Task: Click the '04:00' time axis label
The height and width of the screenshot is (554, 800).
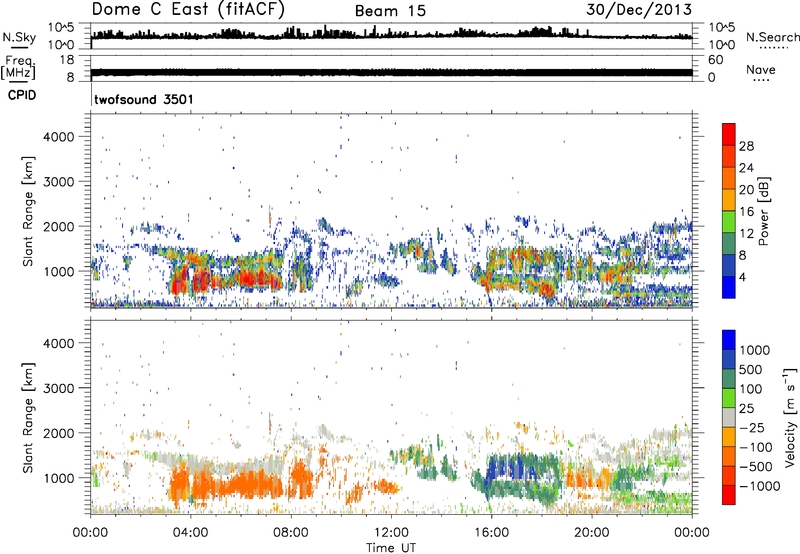Action: pos(190,533)
